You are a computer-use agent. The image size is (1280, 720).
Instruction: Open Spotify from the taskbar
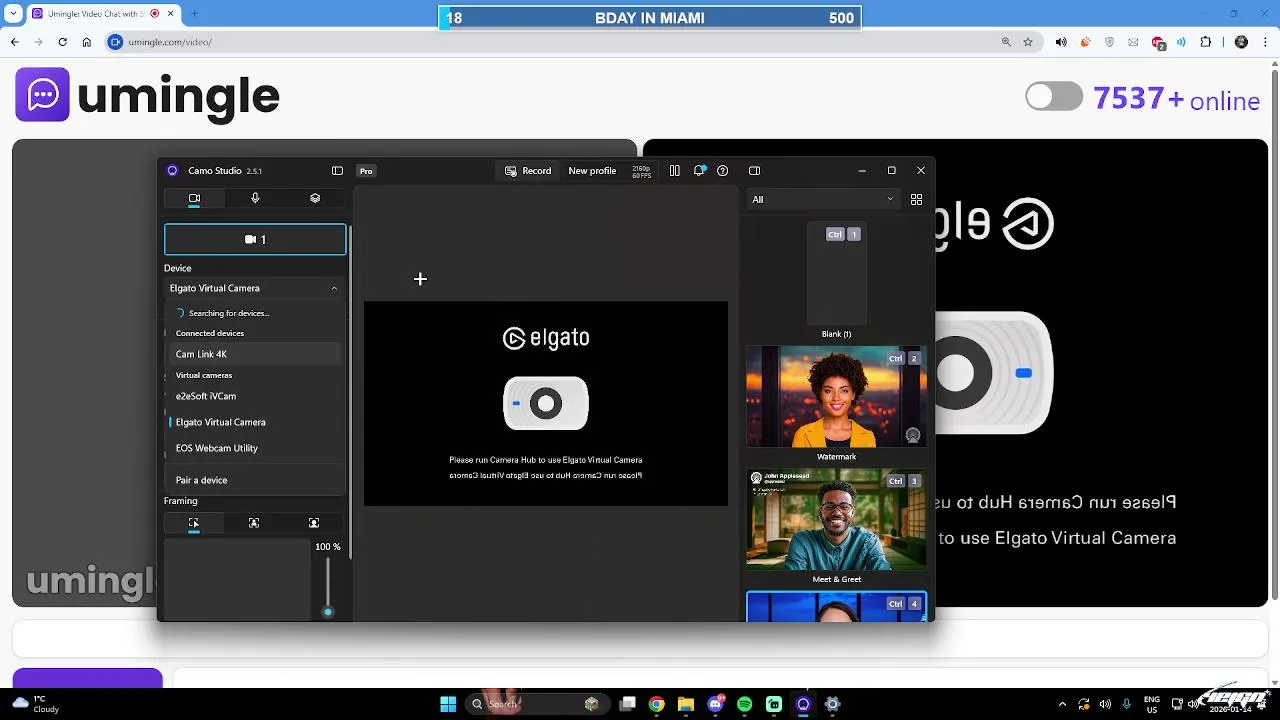tap(745, 704)
